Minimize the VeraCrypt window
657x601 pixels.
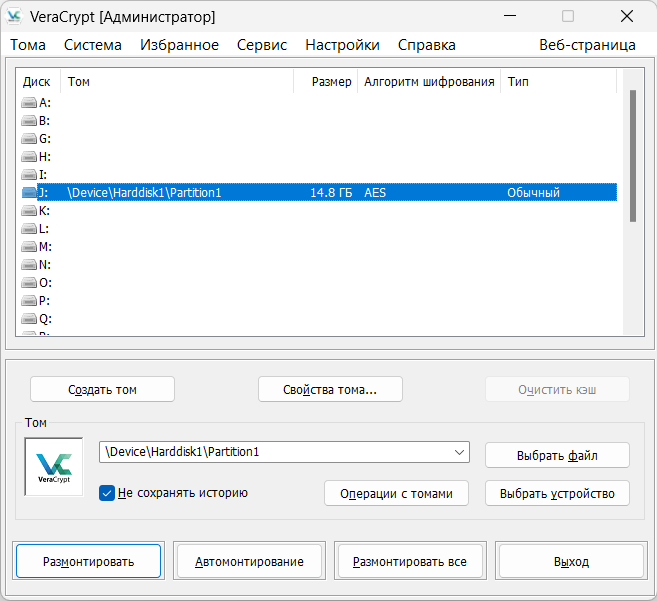point(510,16)
